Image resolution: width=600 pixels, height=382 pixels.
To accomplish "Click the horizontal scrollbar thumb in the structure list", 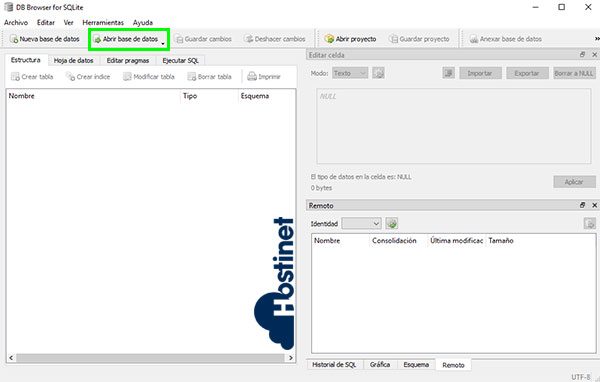I will pyautogui.click(x=150, y=358).
